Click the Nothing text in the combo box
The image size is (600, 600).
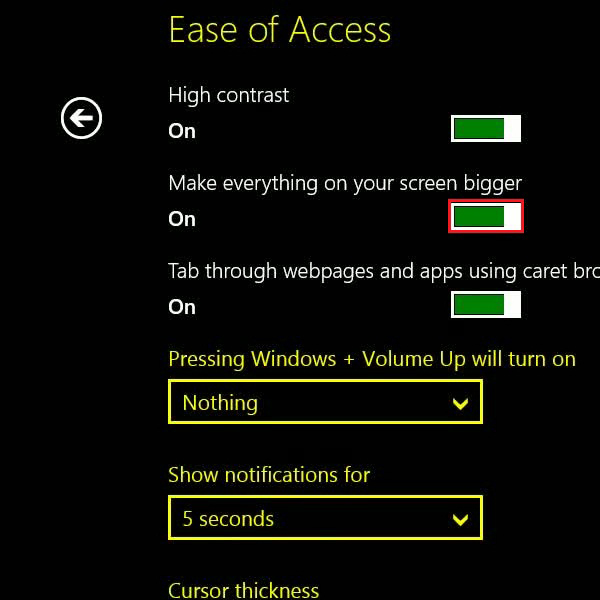point(220,403)
